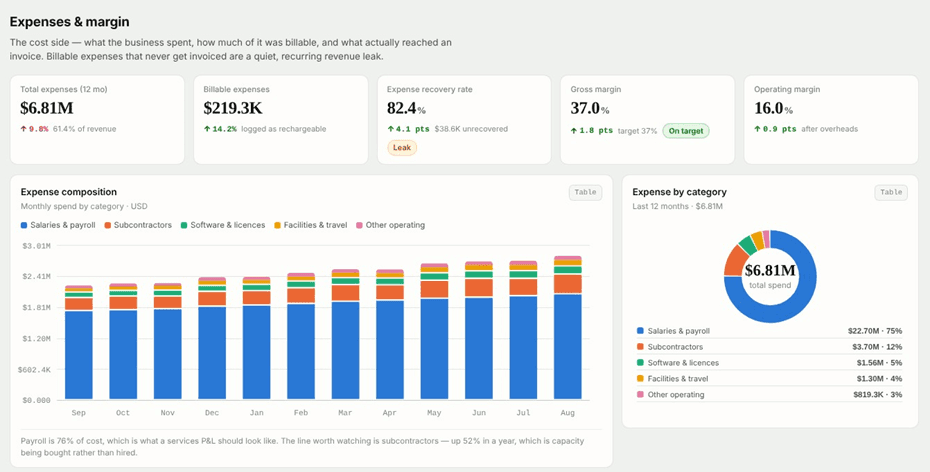Toggle Salaries & payroll chart legend swatch
Screen dimensions: 930x472
point(24,225)
